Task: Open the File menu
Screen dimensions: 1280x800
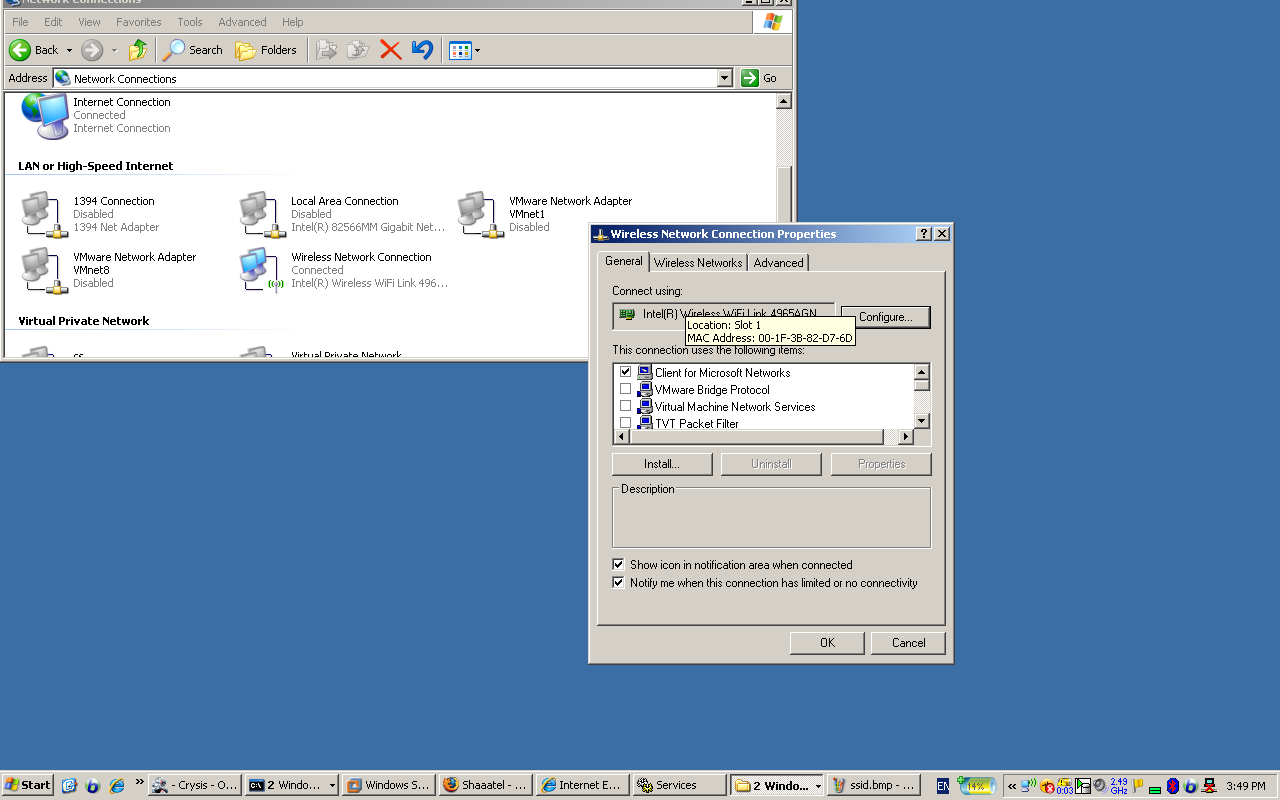Action: coord(20,22)
